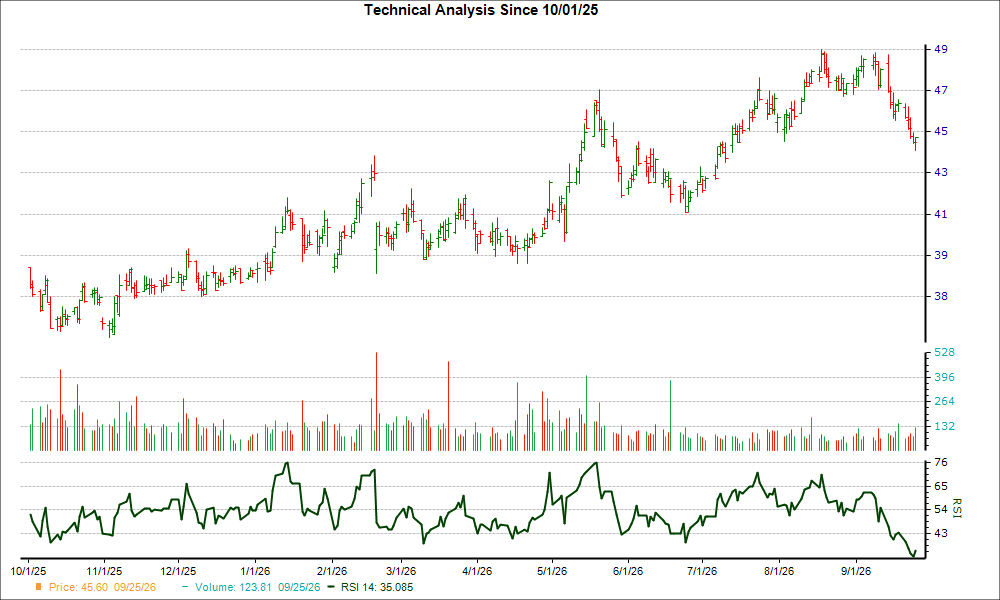Click the price axis label 39
This screenshot has height=600, width=1000.
point(941,255)
